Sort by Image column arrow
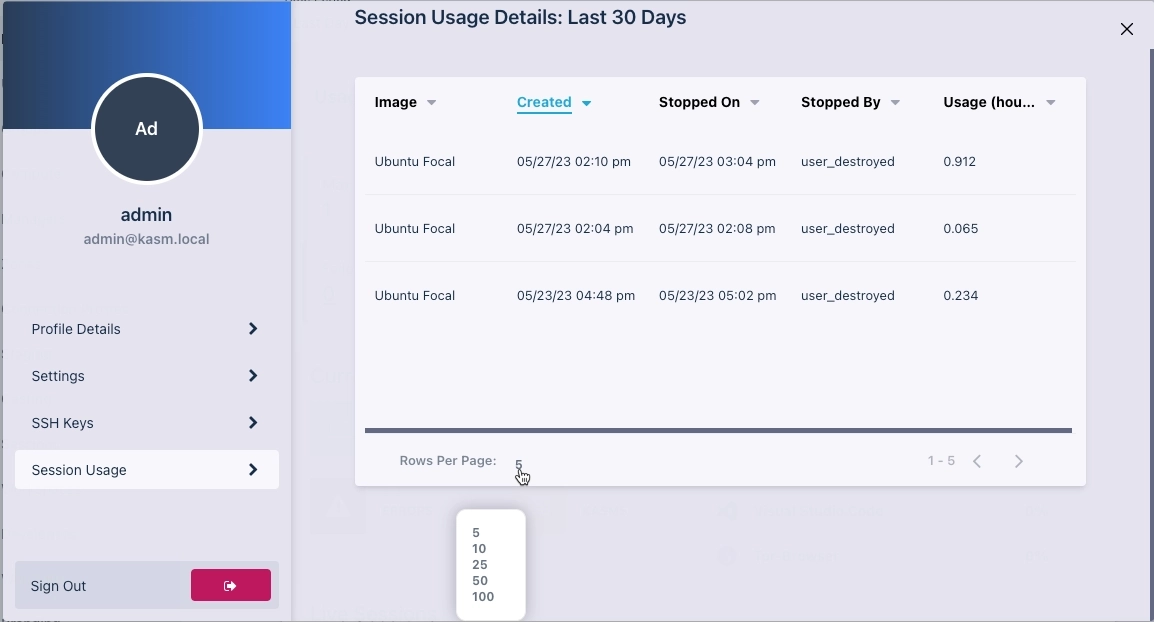The height and width of the screenshot is (622, 1154). coord(432,103)
